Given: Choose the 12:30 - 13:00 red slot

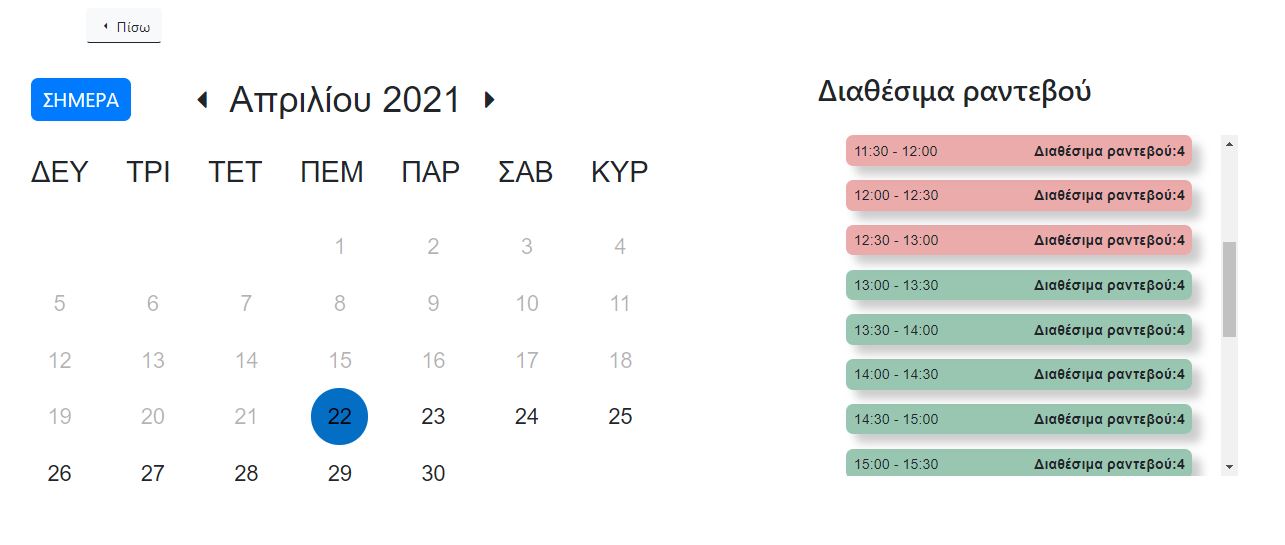Looking at the screenshot, I should [x=1019, y=240].
